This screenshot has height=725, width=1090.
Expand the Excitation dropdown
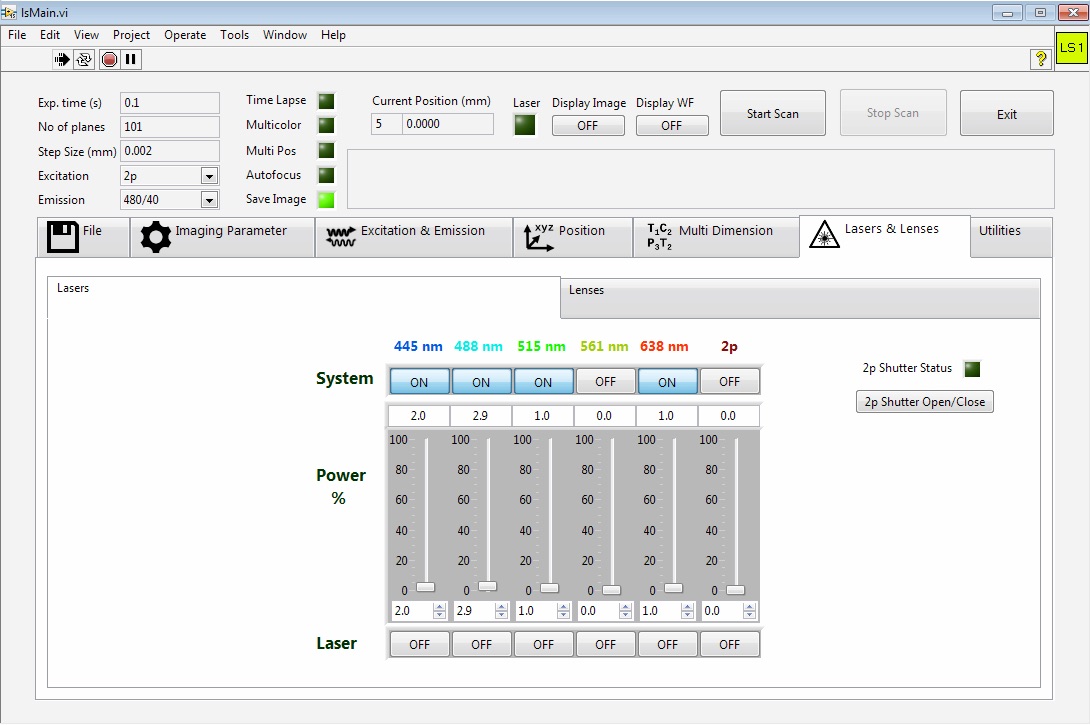point(209,176)
